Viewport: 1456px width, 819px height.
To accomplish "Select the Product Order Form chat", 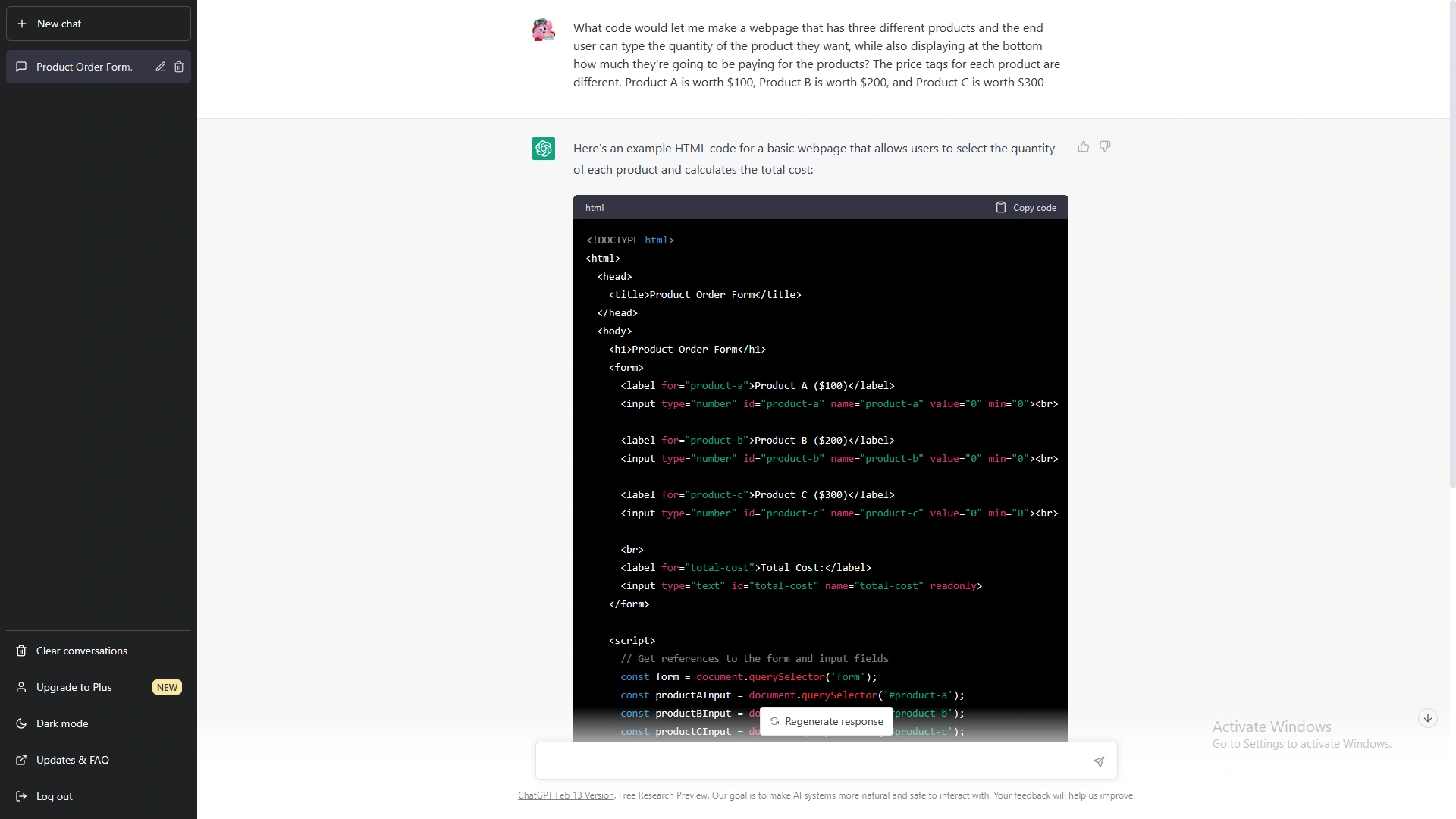I will 83,67.
